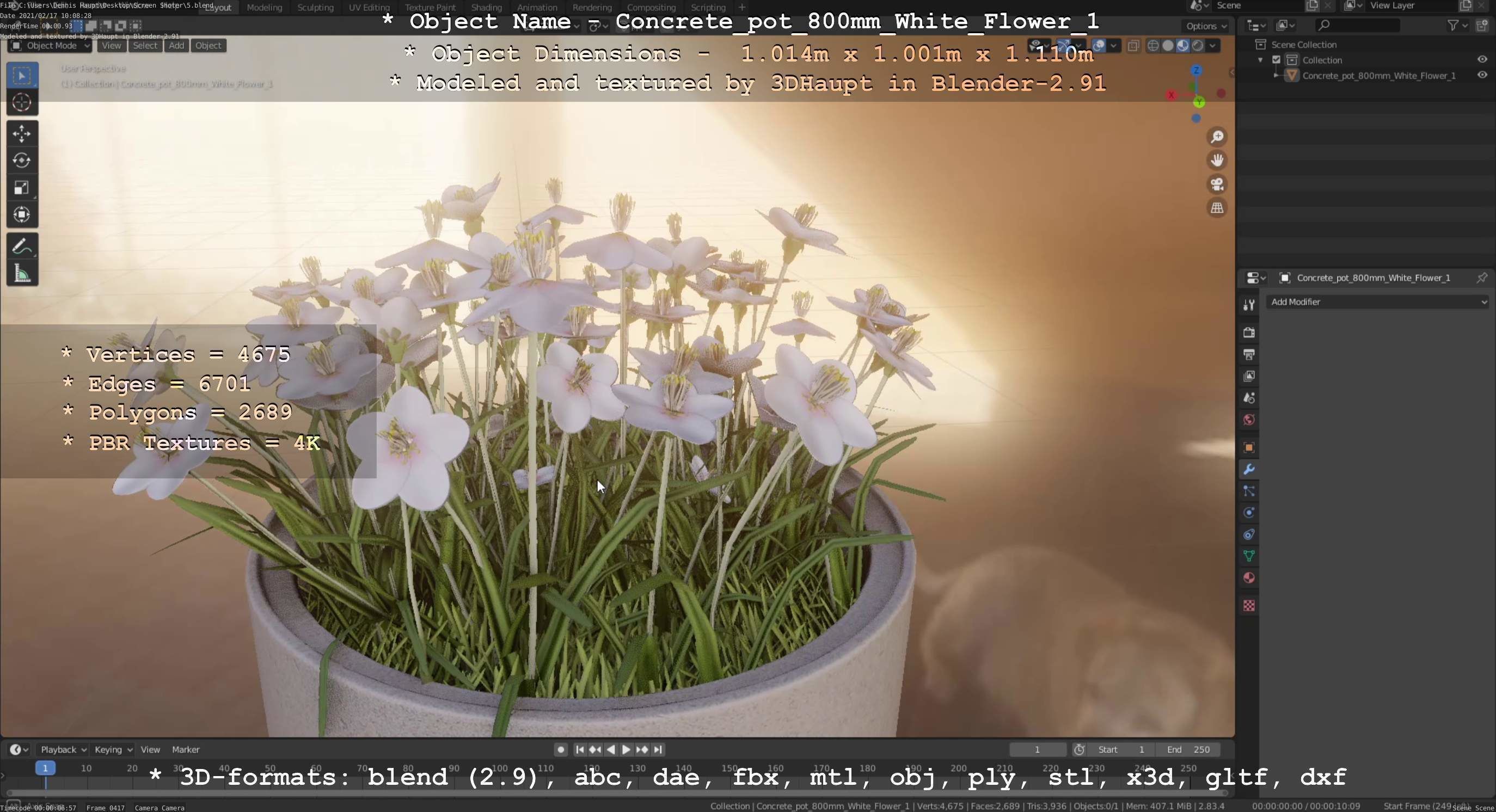The image size is (1496, 812).
Task: Open the Select menu in header
Action: (145, 45)
